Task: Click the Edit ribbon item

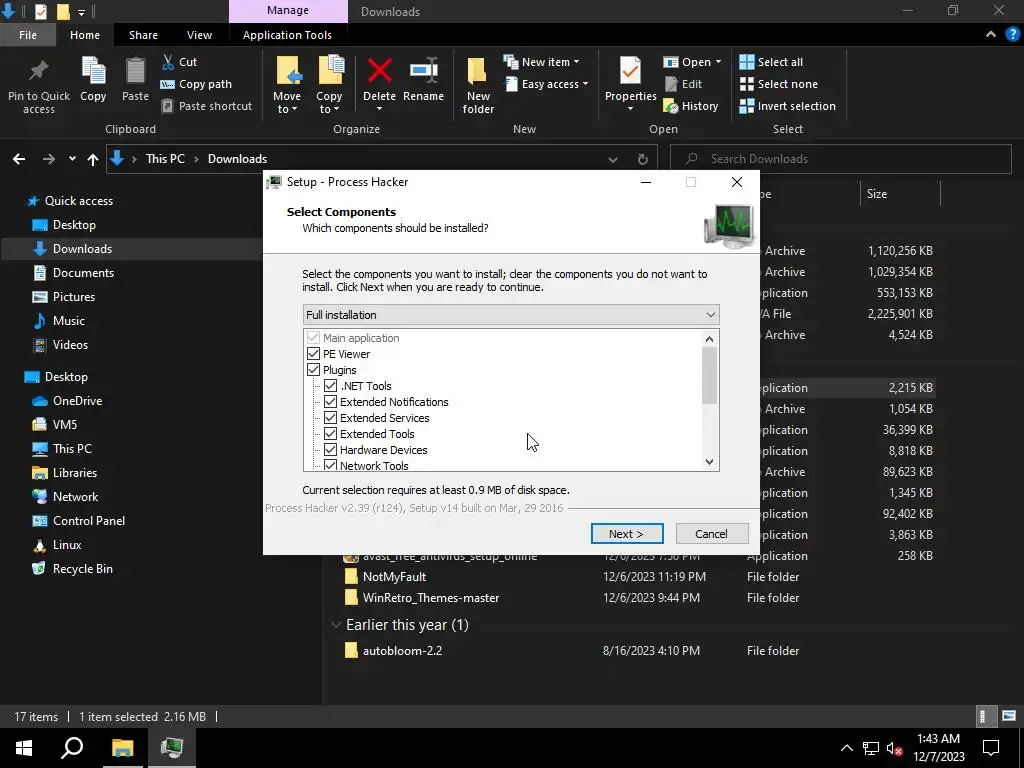Action: [x=683, y=84]
